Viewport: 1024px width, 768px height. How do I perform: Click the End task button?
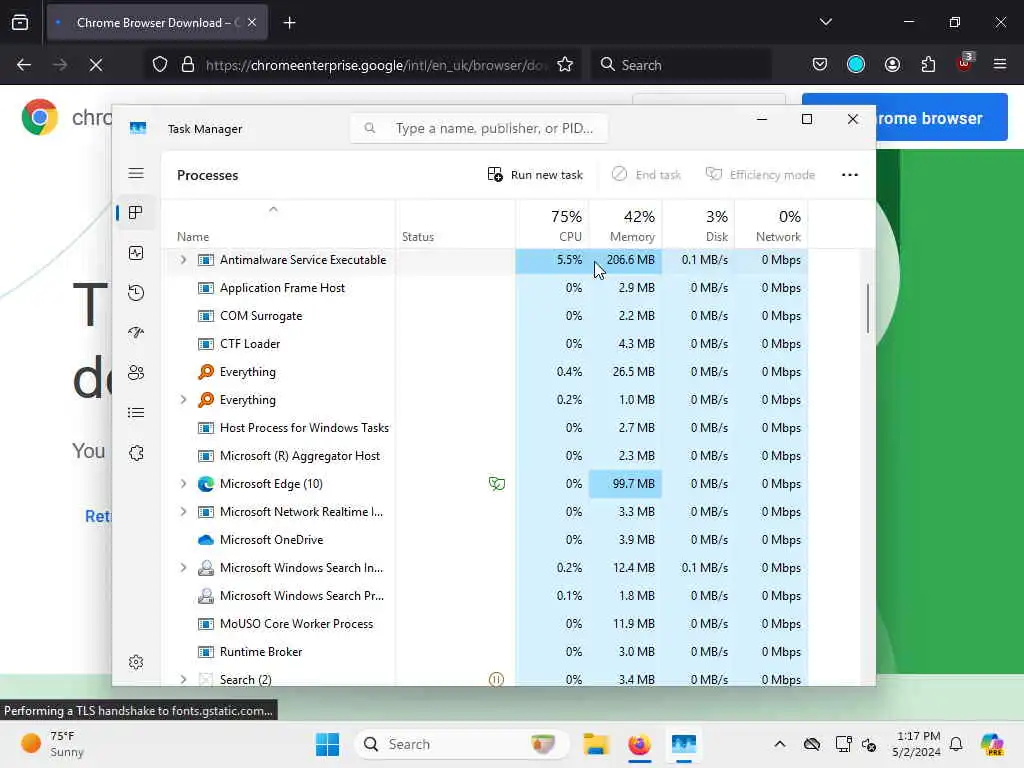coord(646,174)
